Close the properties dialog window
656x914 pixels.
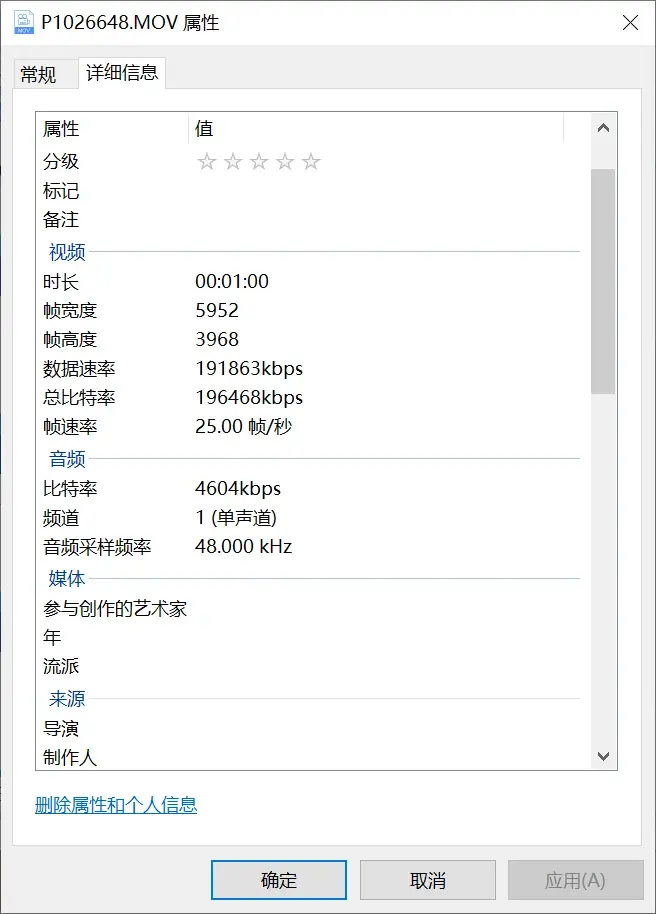pyautogui.click(x=630, y=22)
